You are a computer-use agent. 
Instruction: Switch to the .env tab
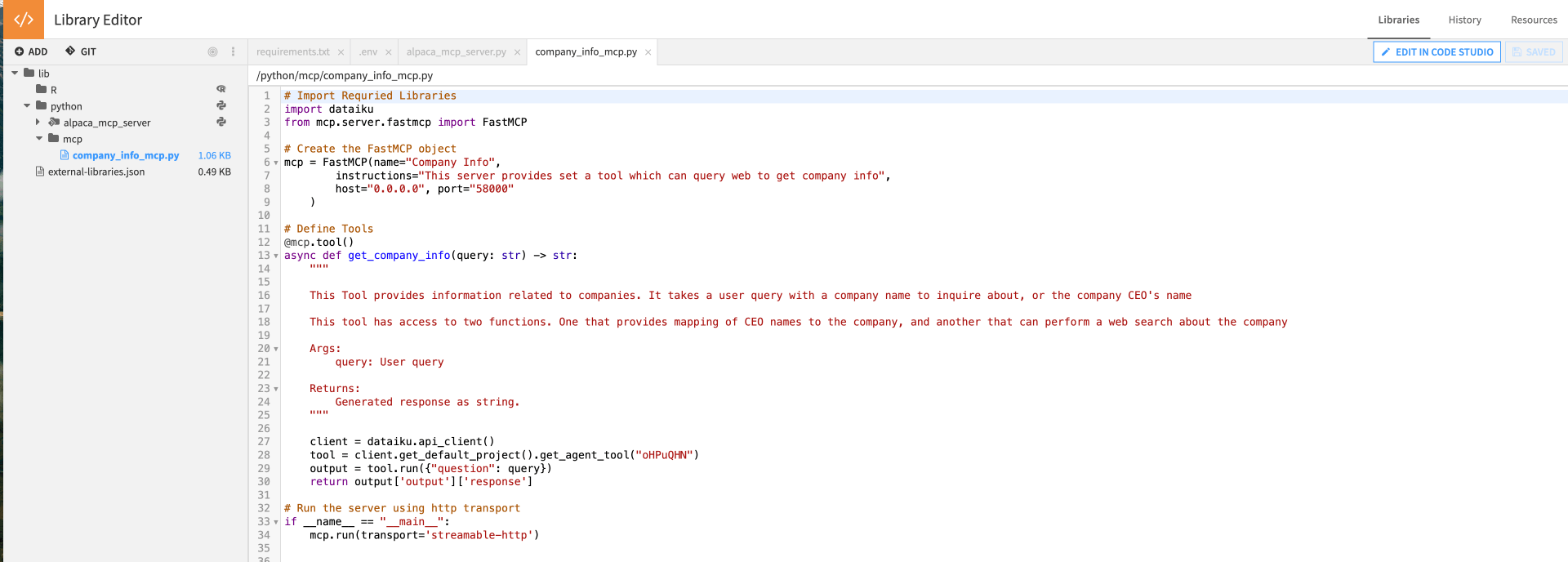click(368, 51)
